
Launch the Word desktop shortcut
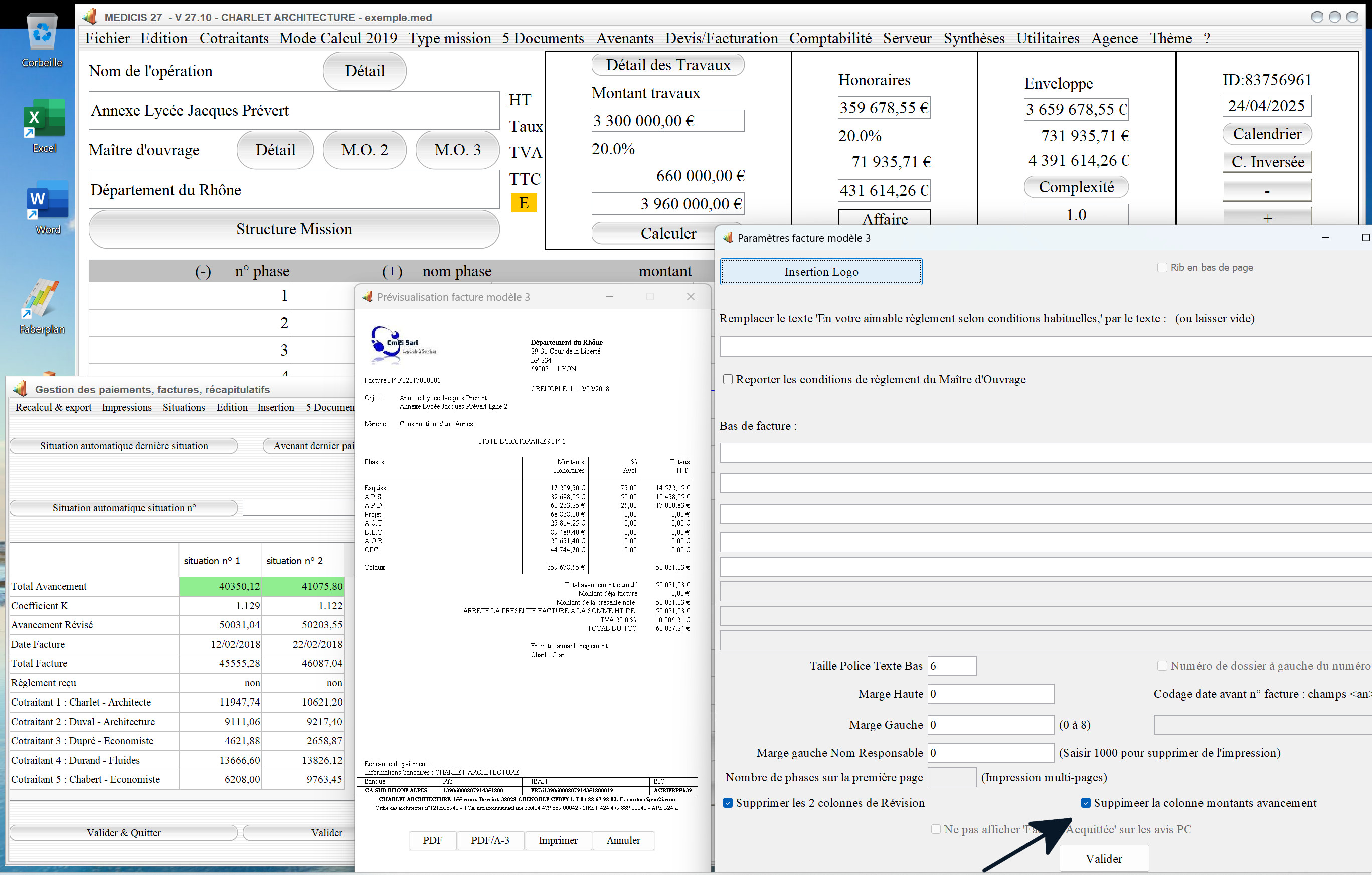pos(47,208)
